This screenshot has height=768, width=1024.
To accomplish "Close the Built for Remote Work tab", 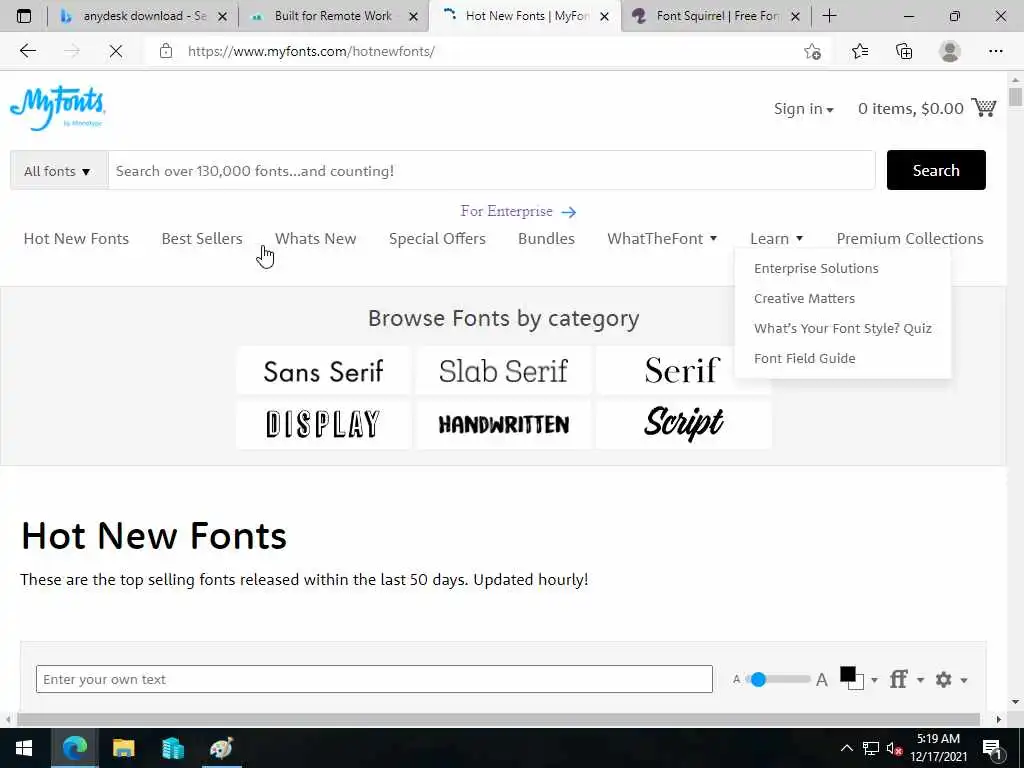I will [413, 16].
